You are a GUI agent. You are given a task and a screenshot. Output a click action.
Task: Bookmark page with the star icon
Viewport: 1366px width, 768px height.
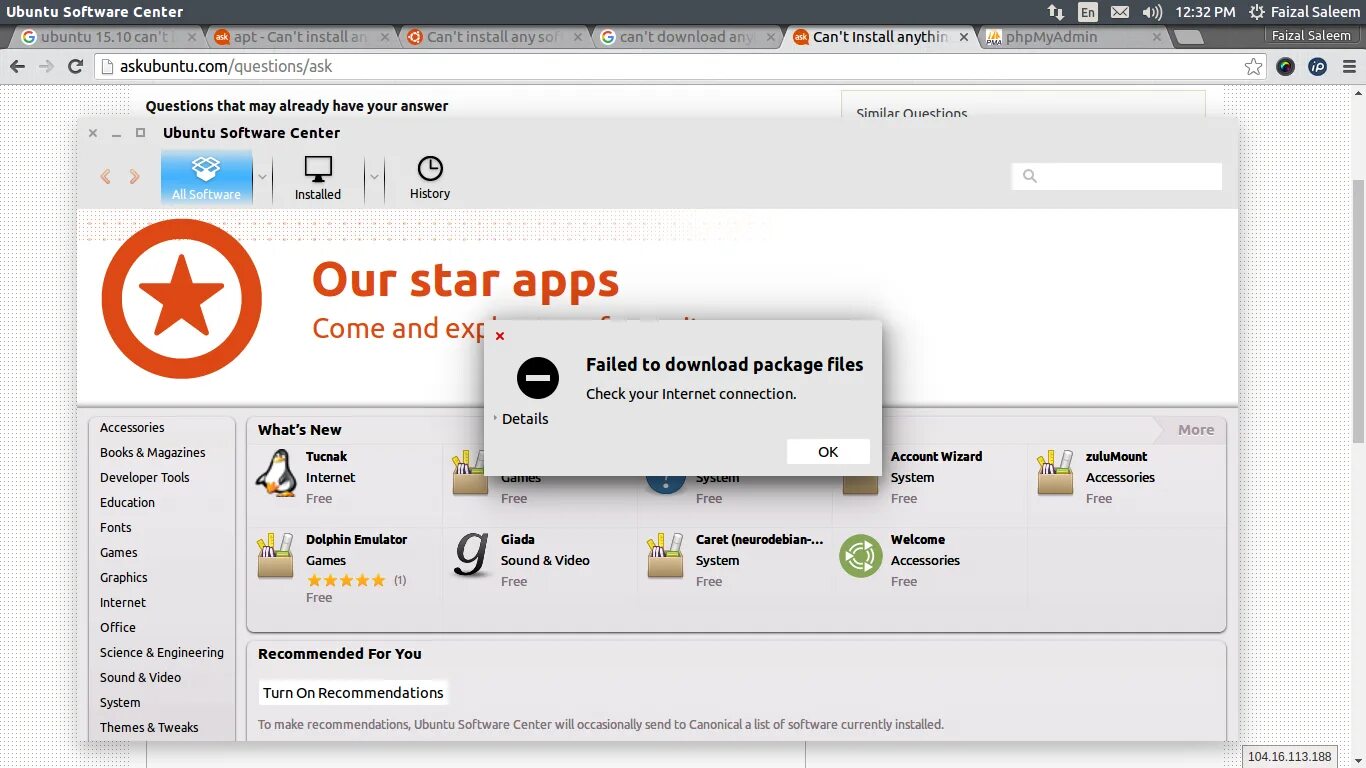(x=1253, y=67)
